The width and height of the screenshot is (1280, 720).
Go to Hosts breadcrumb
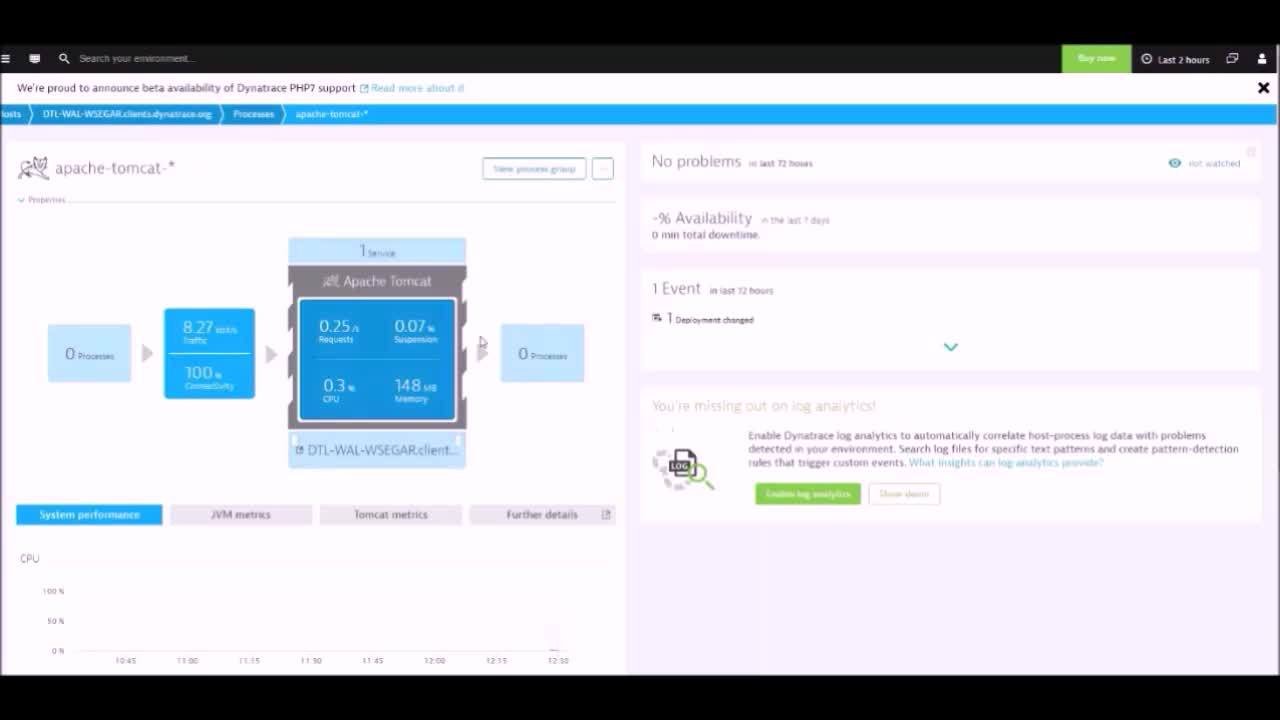(x=11, y=114)
